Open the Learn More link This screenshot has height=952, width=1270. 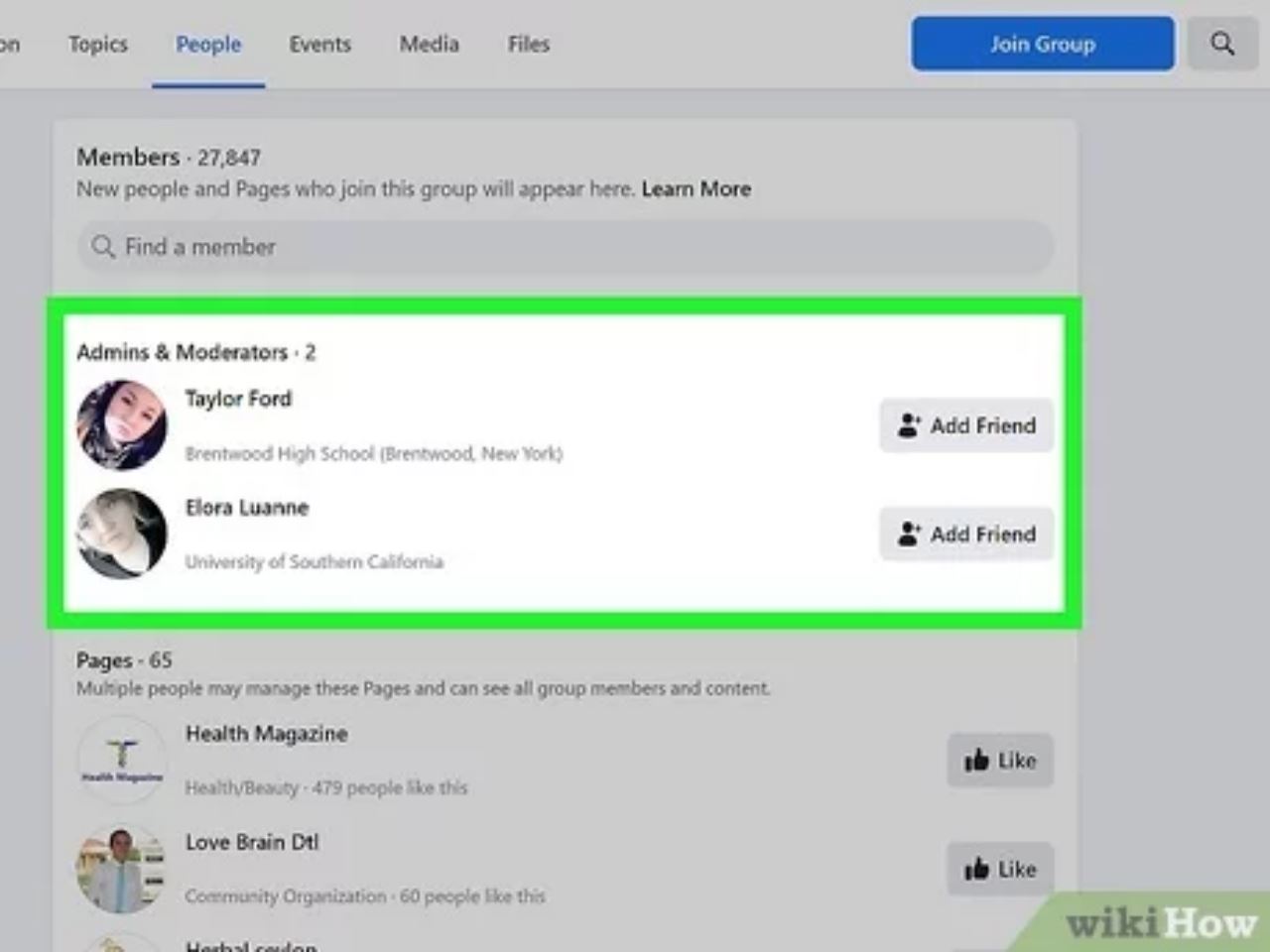[696, 188]
